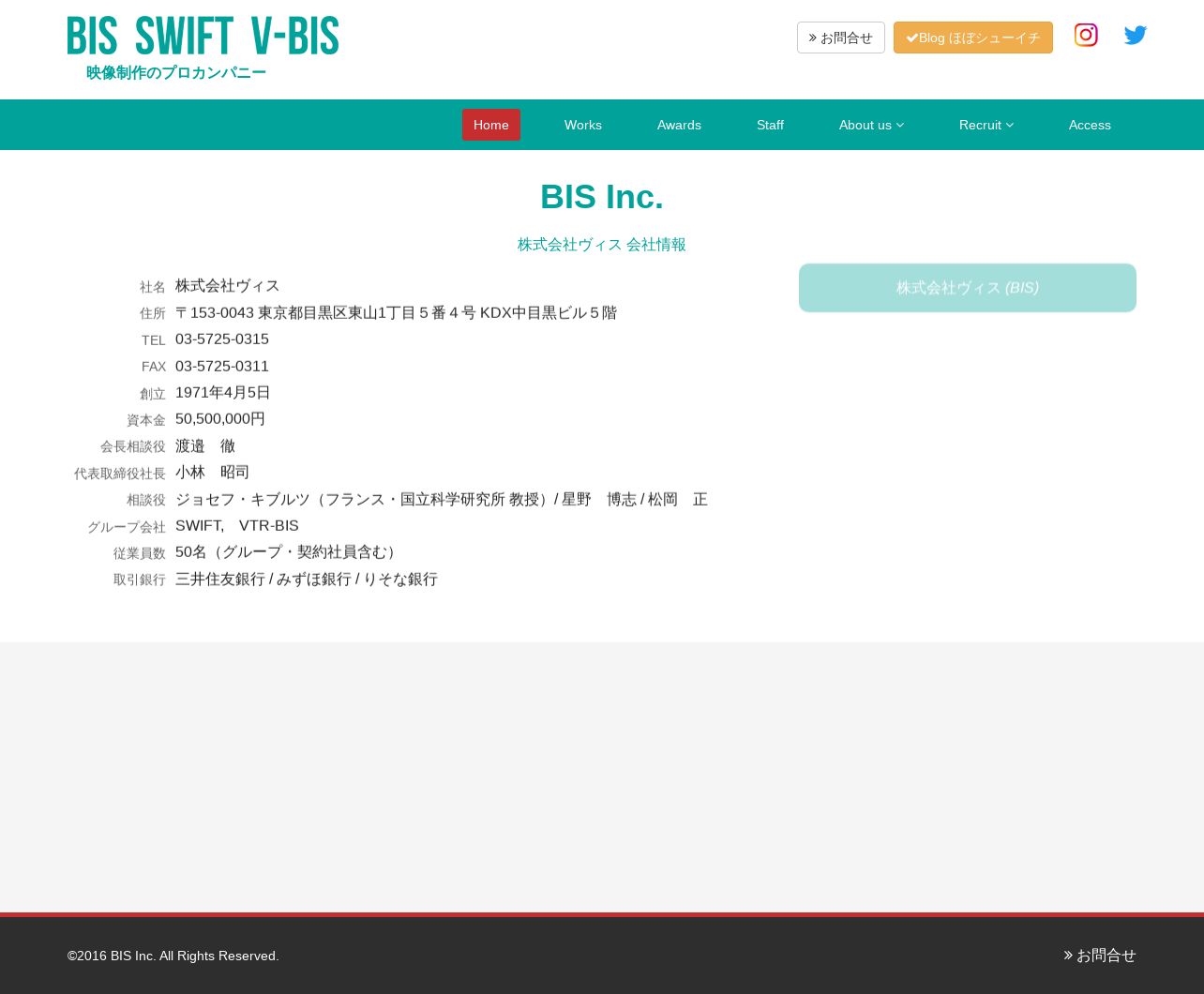This screenshot has height=994, width=1204.
Task: Open the Blog ほぼシューイチ button
Action: pos(973,38)
